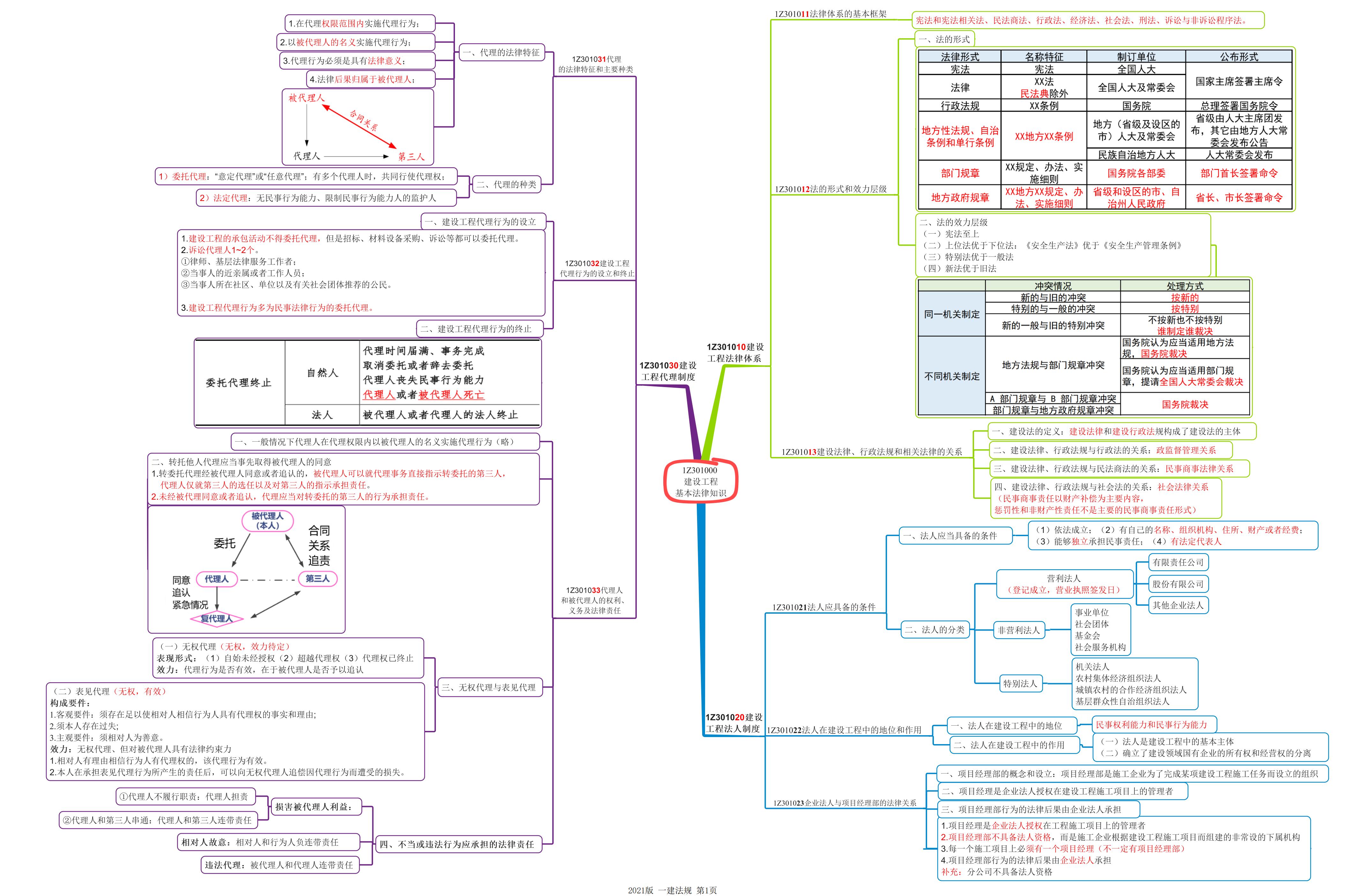The image size is (1346, 896).
Task: Click the 国家主席签署主席令 table cell
Action: pos(1238,81)
